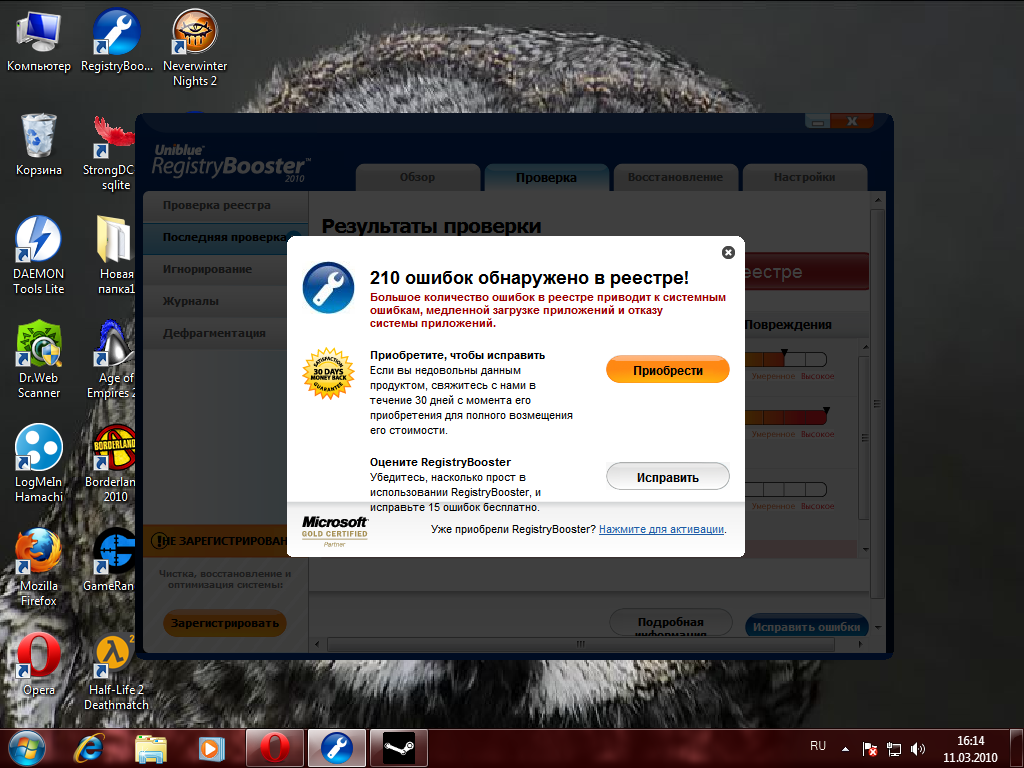
Task: Click the Исправить button in the popup
Action: point(667,477)
